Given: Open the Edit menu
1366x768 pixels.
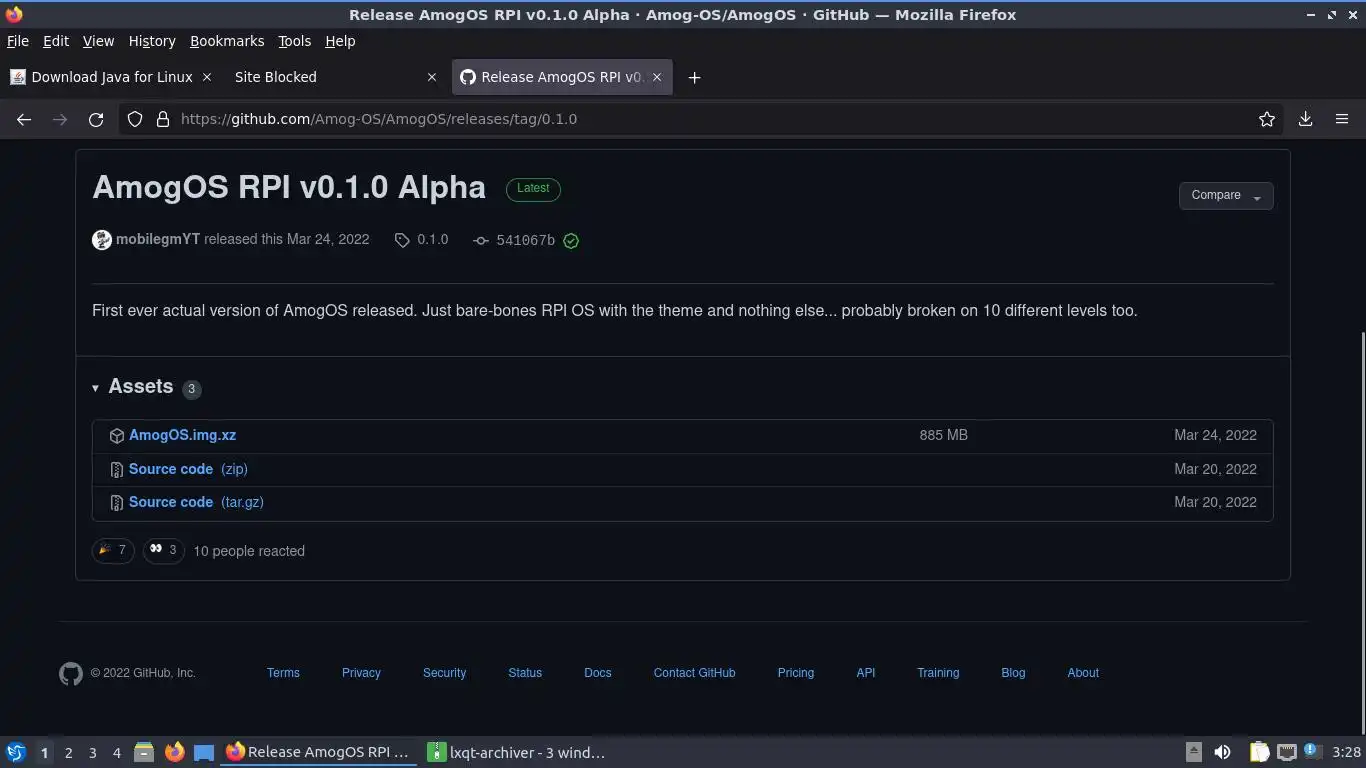Looking at the screenshot, I should (56, 41).
